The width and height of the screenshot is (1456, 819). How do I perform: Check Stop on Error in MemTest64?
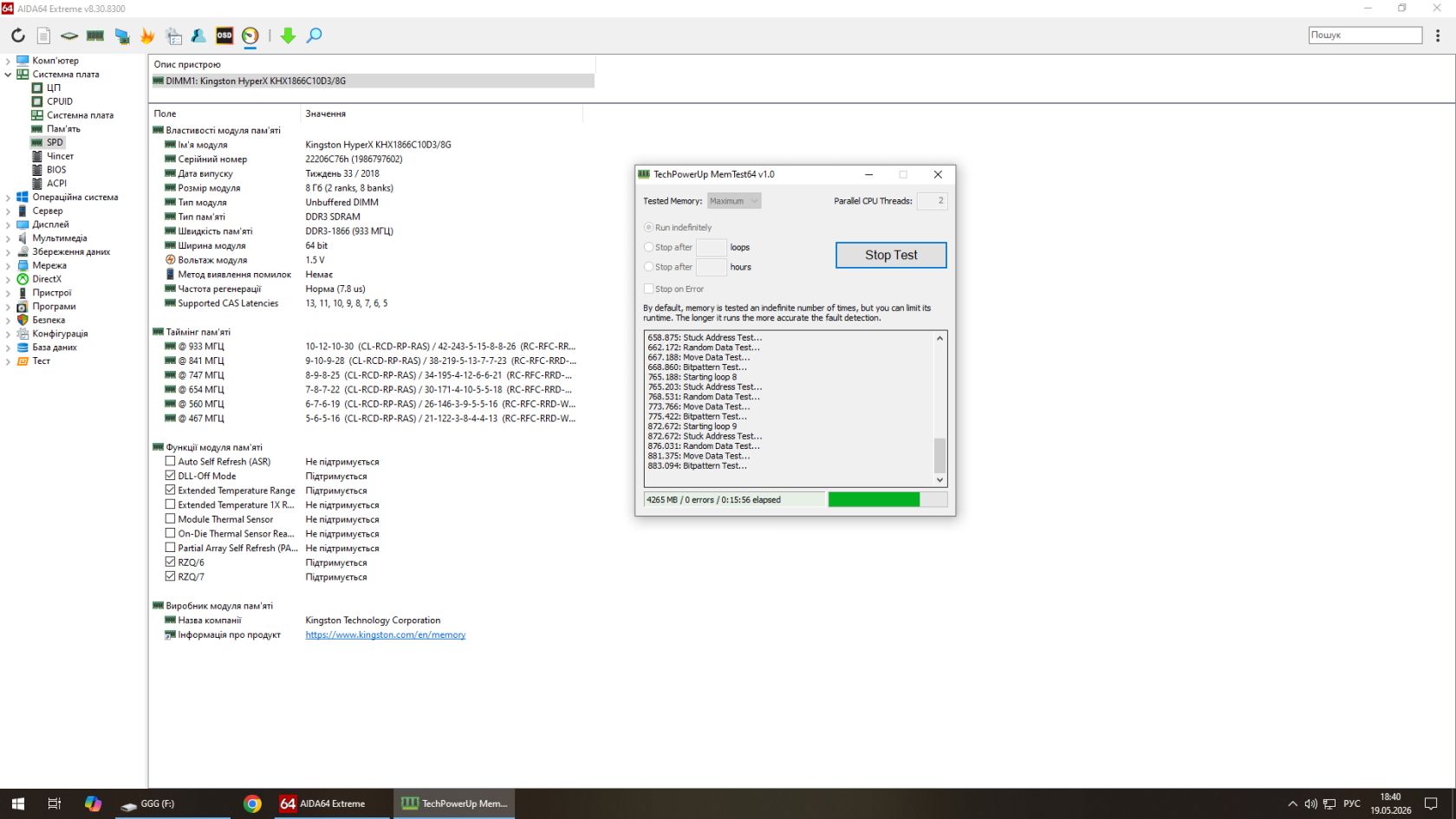[x=648, y=289]
